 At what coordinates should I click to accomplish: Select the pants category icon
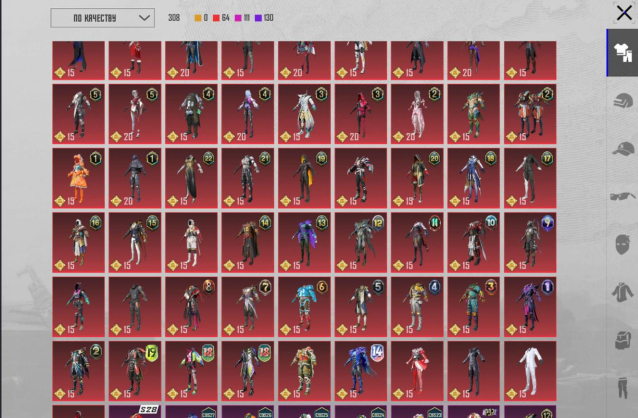tap(622, 386)
